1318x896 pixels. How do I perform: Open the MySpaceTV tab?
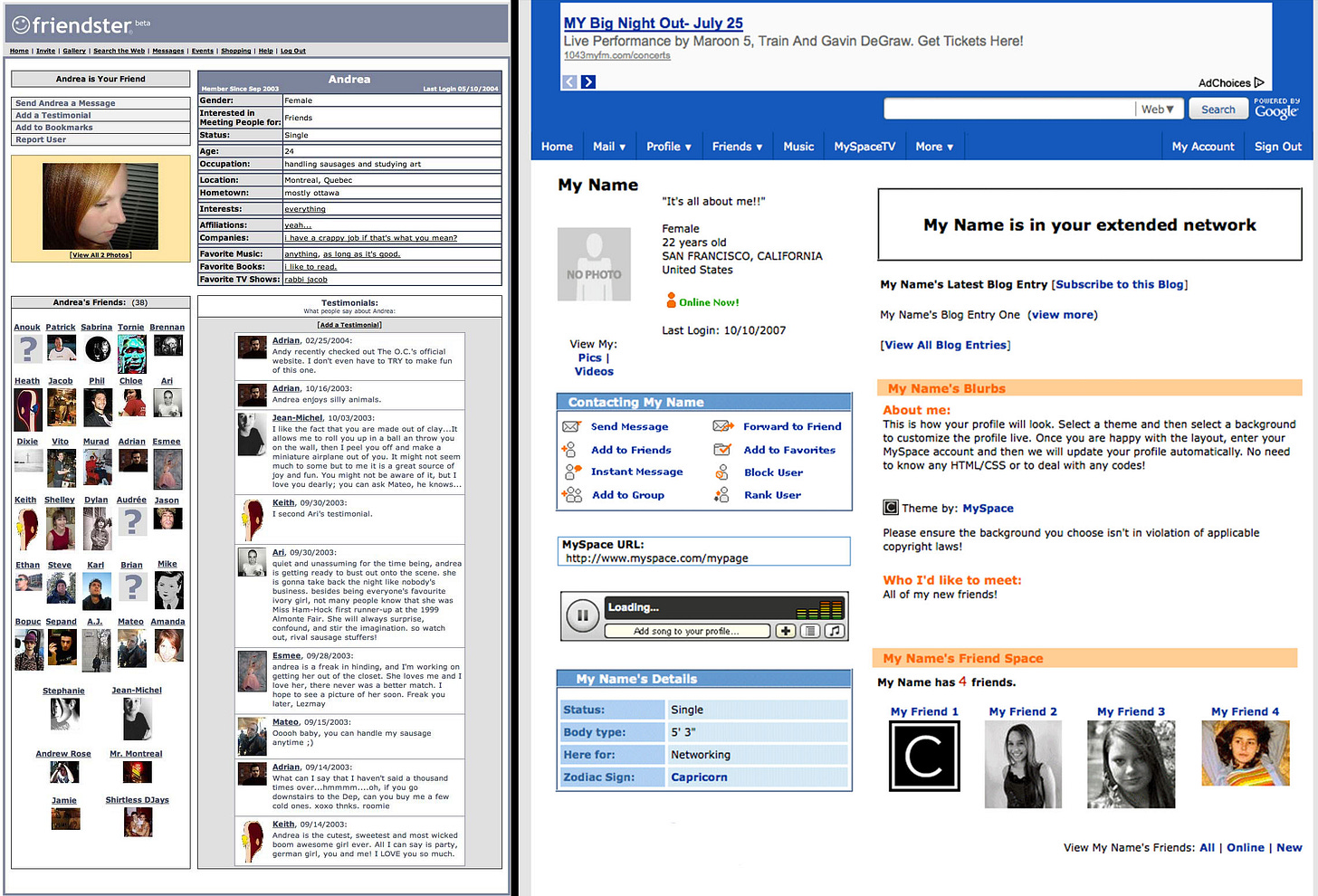coord(864,146)
